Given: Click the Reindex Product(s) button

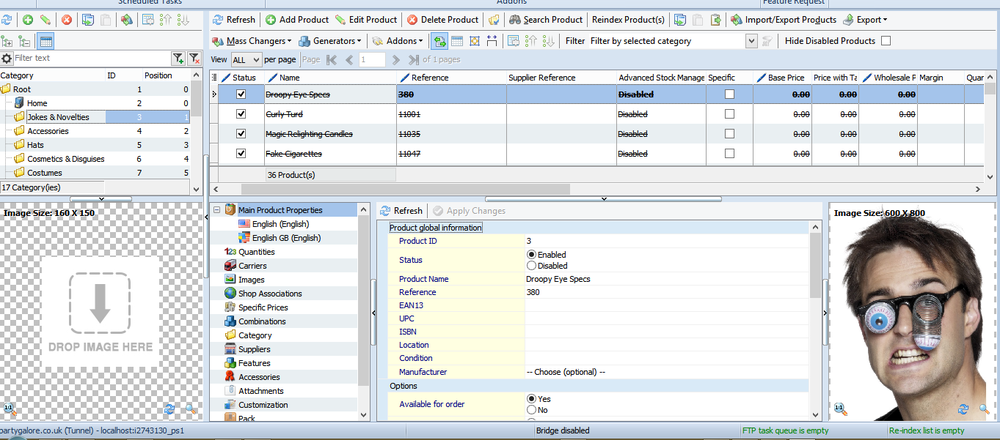Looking at the screenshot, I should 628,19.
